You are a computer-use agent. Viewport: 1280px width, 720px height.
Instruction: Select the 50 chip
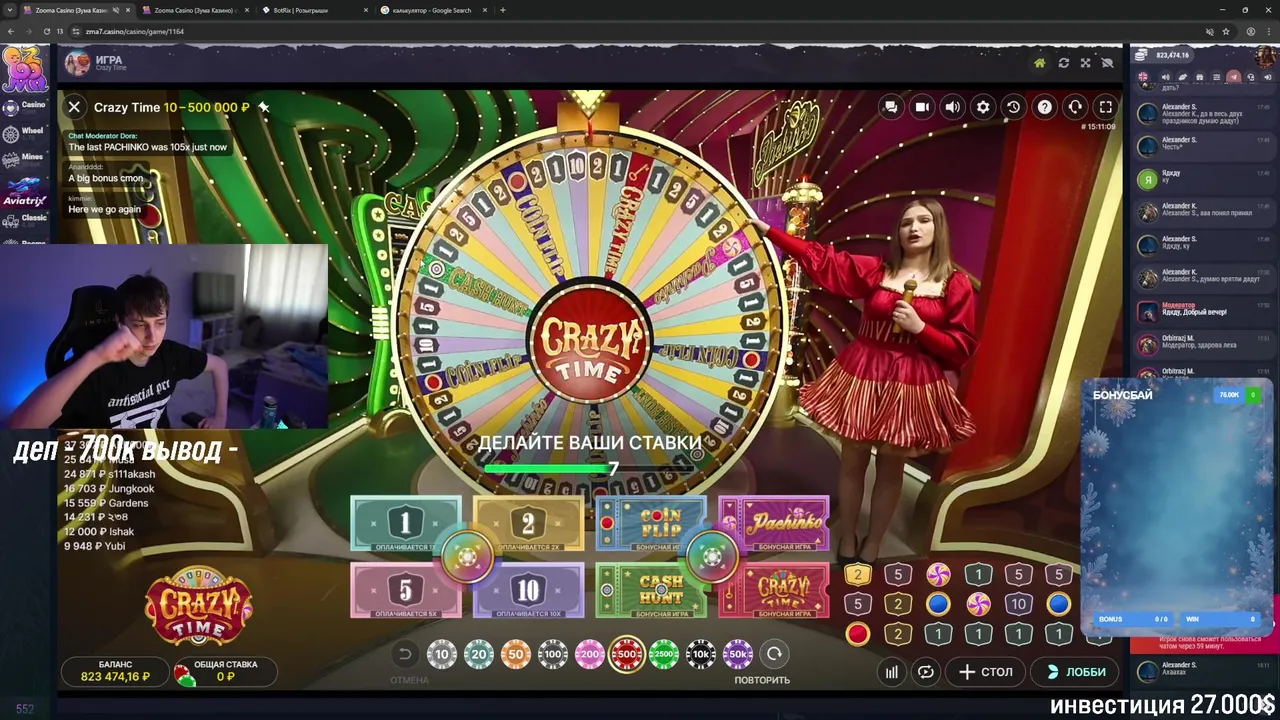515,654
